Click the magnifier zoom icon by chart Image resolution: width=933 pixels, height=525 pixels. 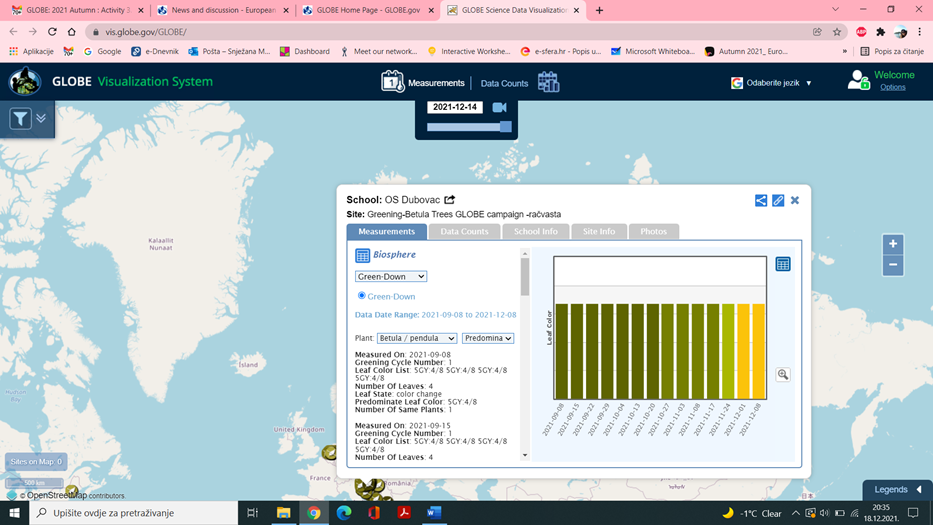[783, 374]
